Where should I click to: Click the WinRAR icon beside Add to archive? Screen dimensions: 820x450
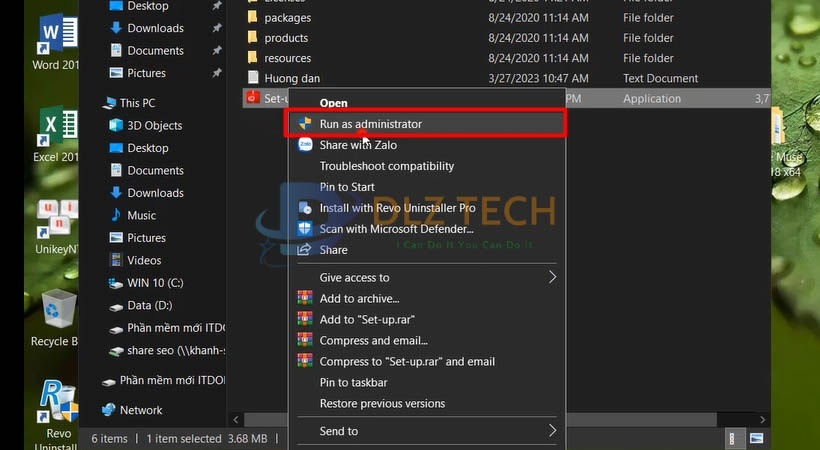[x=305, y=298]
